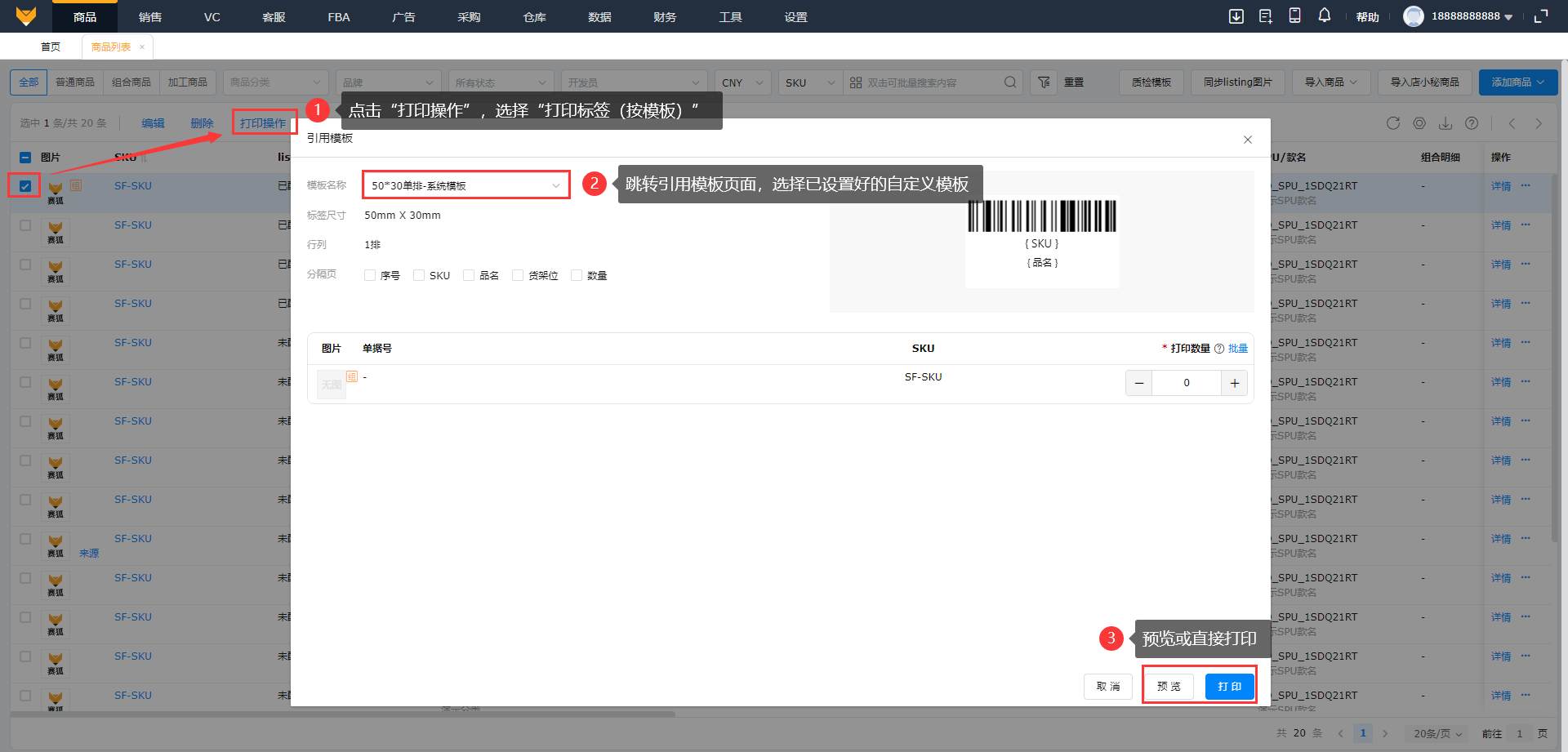Go to next view with right chevron
Screen dimensions: 1568x752
(1539, 123)
